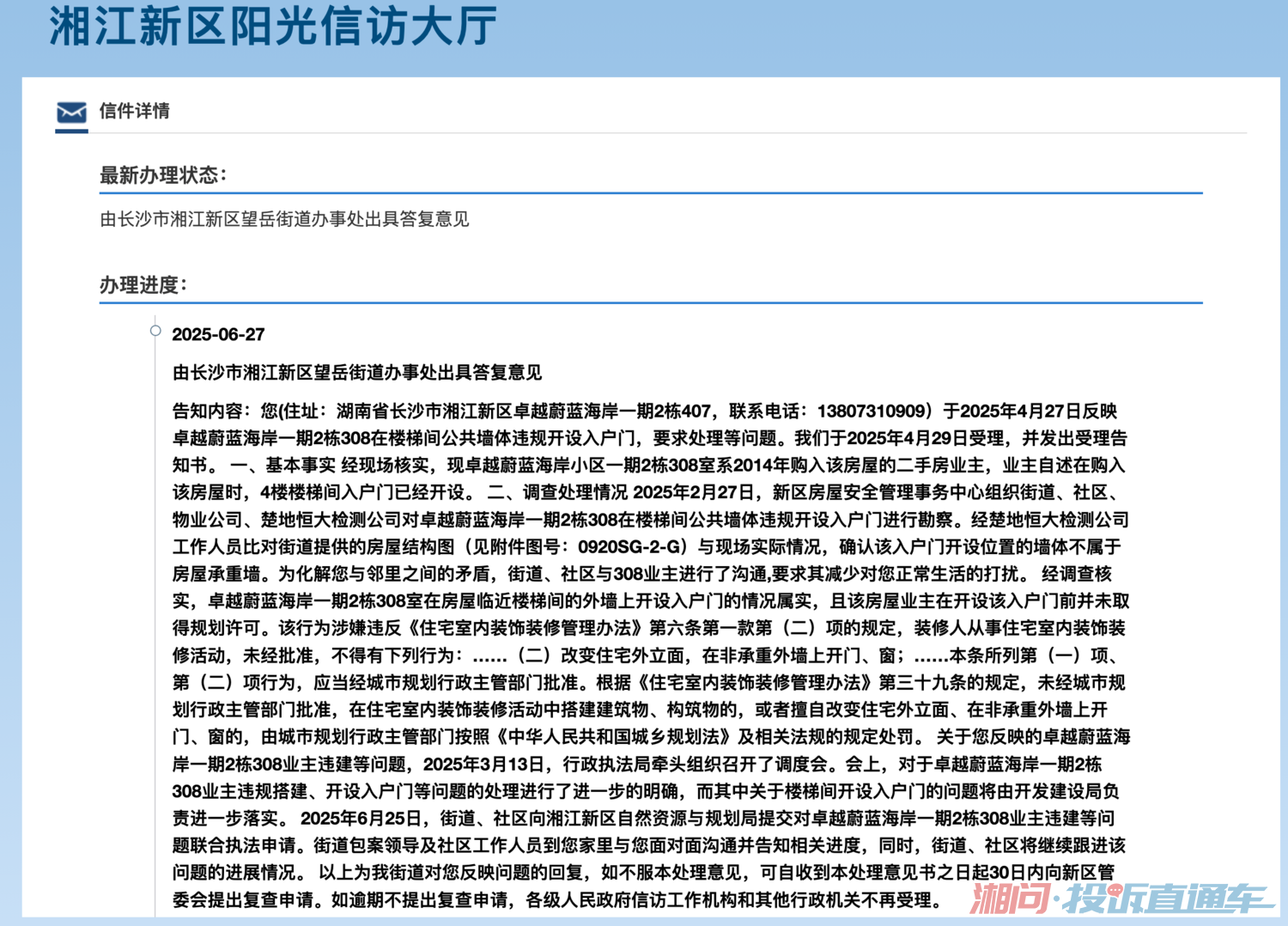The width and height of the screenshot is (1288, 926).
Task: Click the bold reply heading under the date
Action: [x=357, y=372]
